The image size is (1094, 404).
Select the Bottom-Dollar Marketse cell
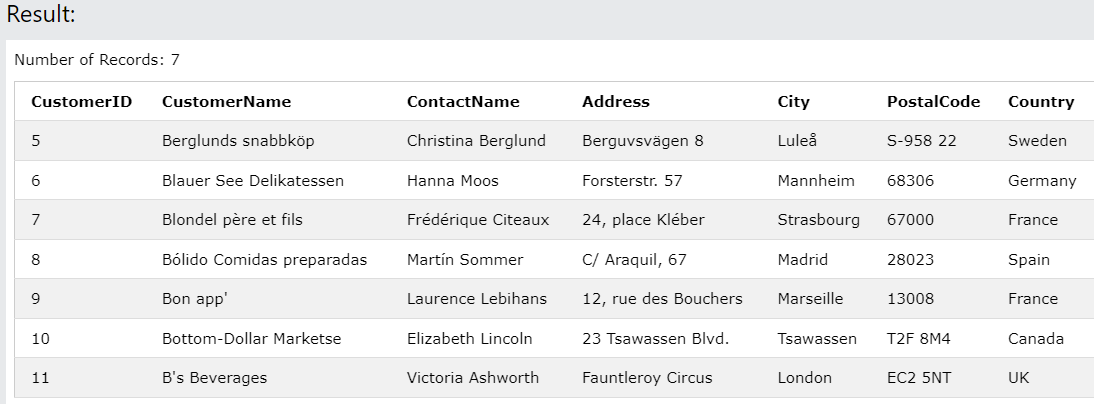click(x=251, y=339)
